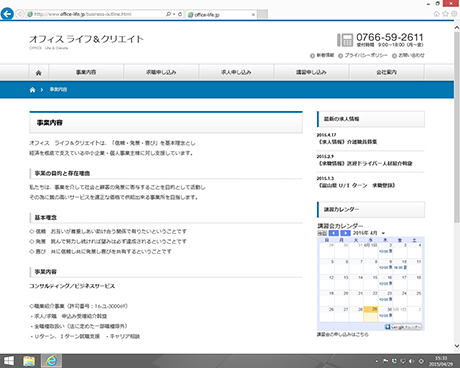
Task: Select highlighted April 29 calendar cell
Action: pyautogui.click(x=371, y=314)
